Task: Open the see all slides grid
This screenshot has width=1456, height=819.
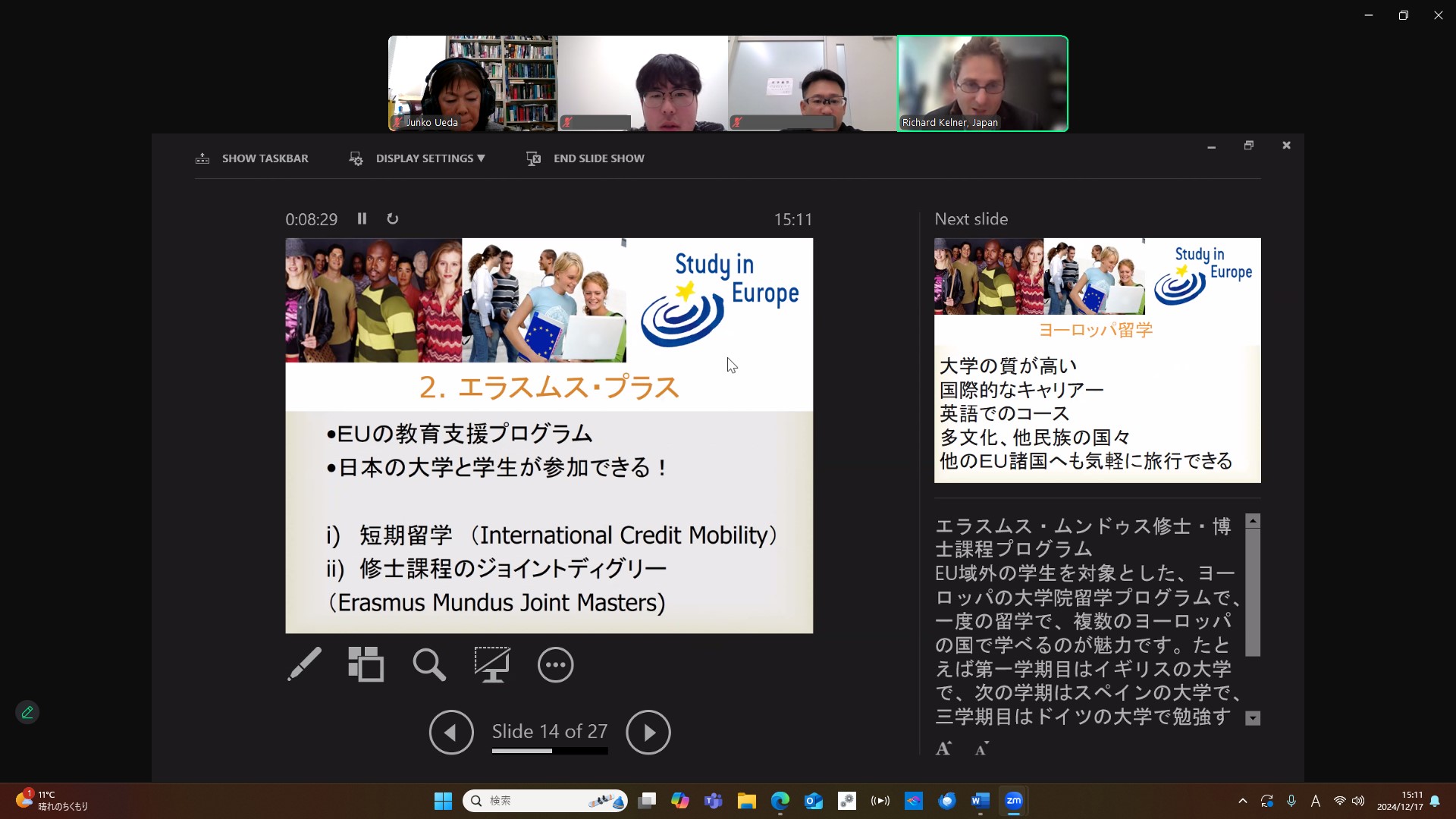Action: coord(366,664)
